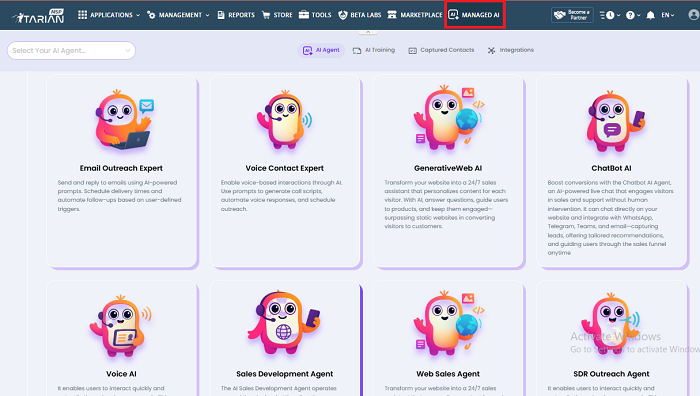Viewport: 700px width, 396px height.
Task: Click the Beta Labs icon
Action: tap(343, 15)
